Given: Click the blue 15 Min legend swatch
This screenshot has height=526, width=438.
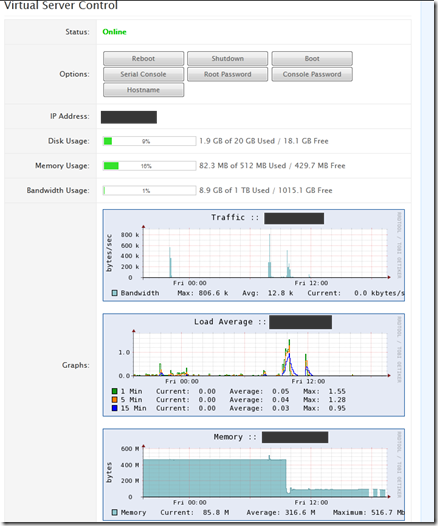Looking at the screenshot, I should [x=115, y=408].
